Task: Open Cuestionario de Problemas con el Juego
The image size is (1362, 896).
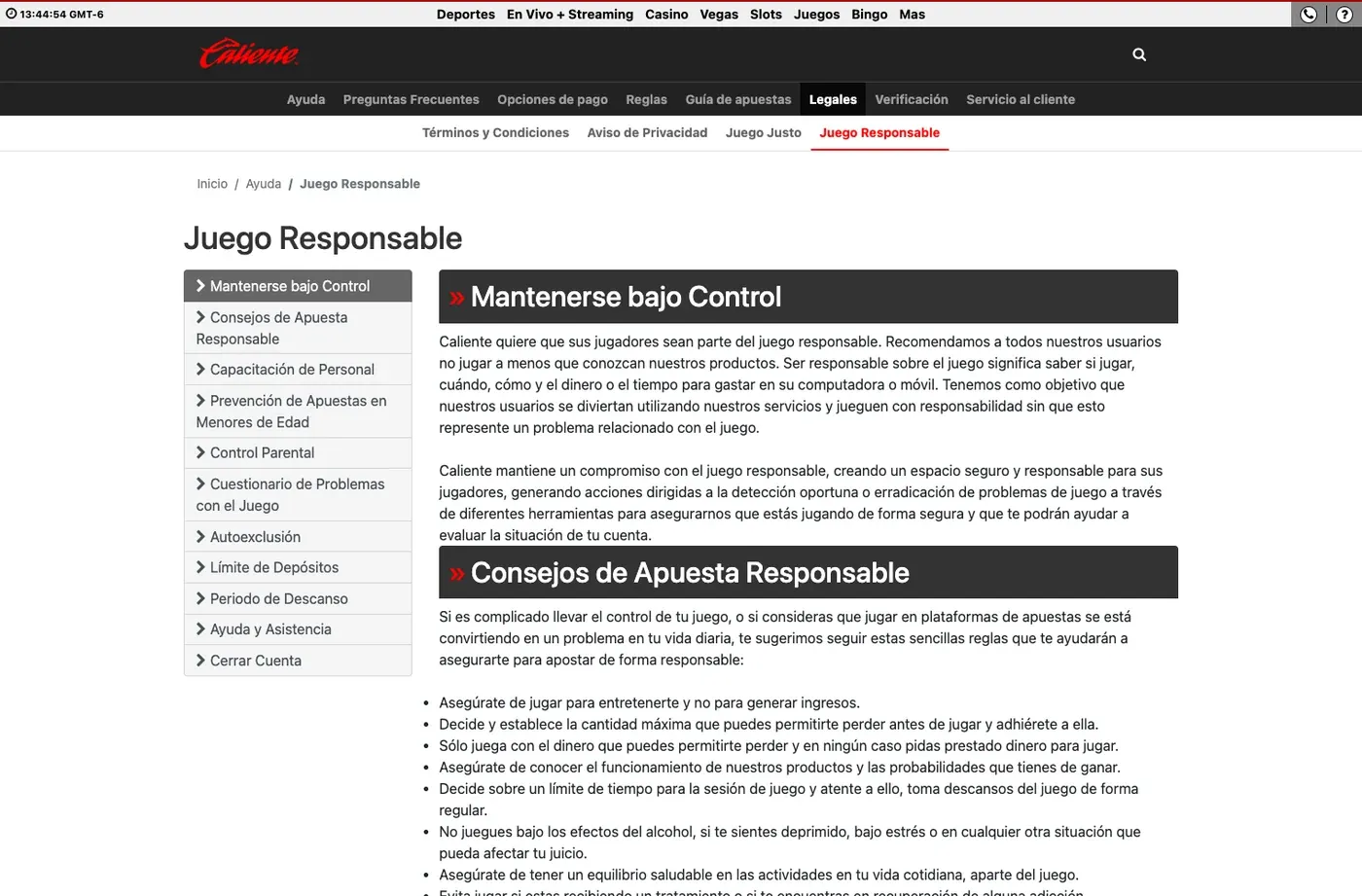Action: (x=298, y=494)
